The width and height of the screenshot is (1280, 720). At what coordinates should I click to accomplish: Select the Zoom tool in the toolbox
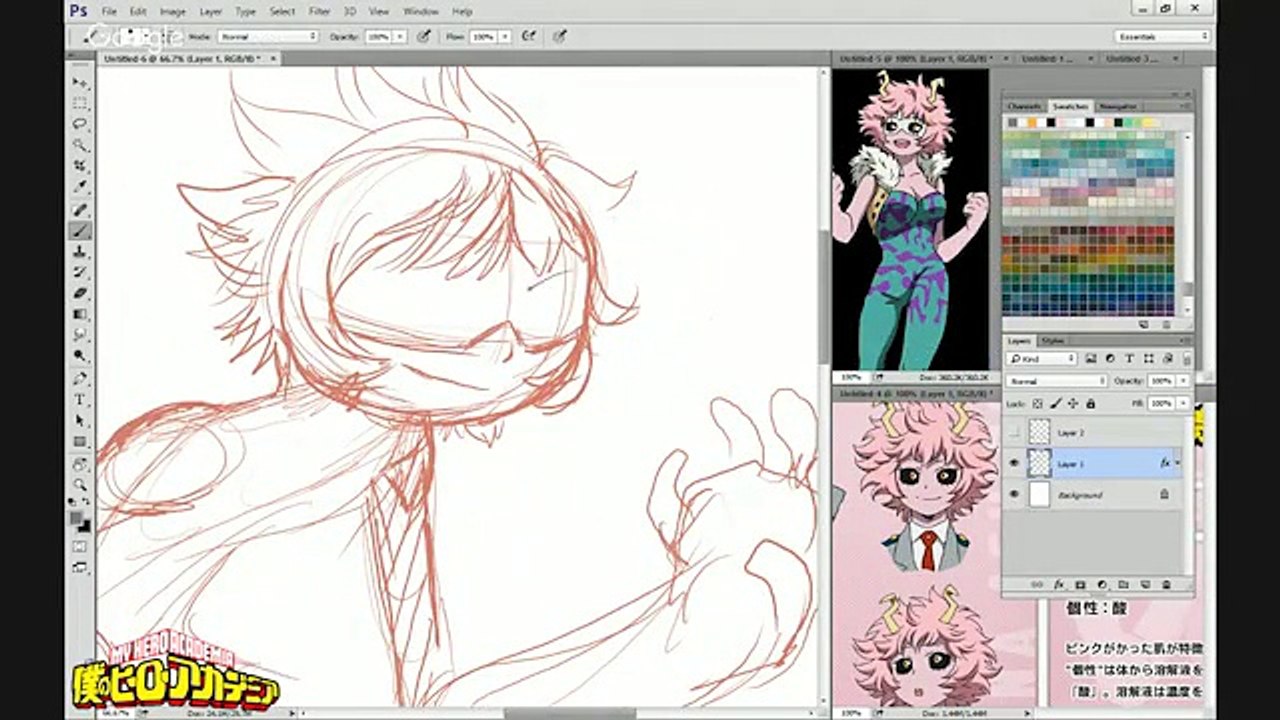[x=80, y=484]
